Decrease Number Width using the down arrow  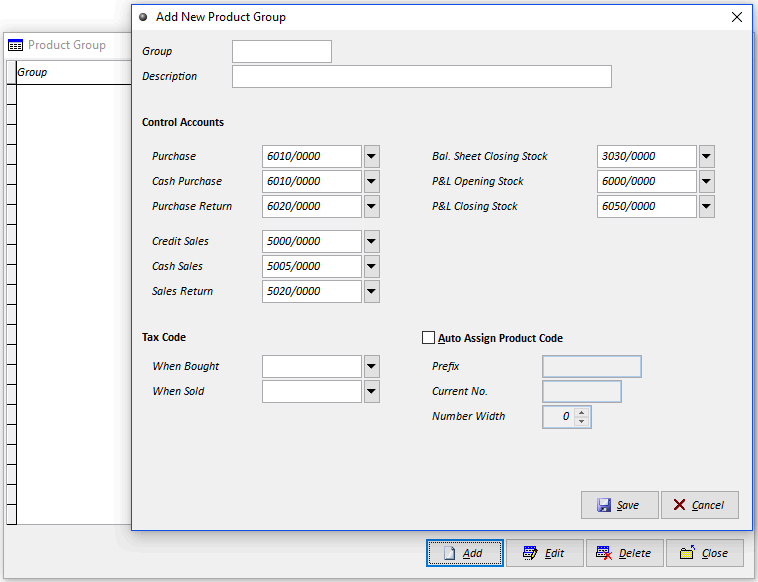point(582,421)
